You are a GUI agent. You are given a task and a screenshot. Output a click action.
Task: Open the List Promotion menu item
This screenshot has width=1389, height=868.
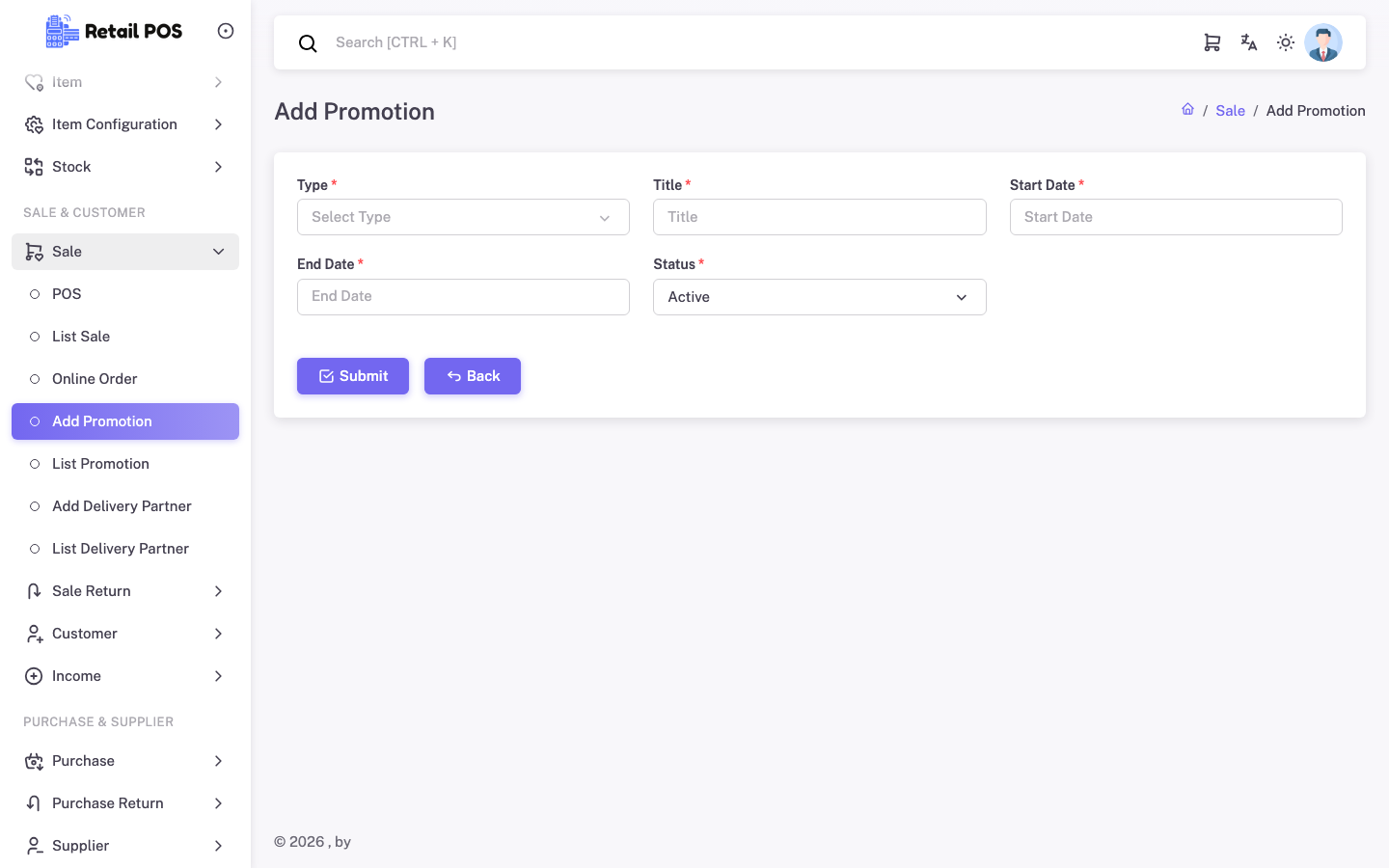pos(125,464)
